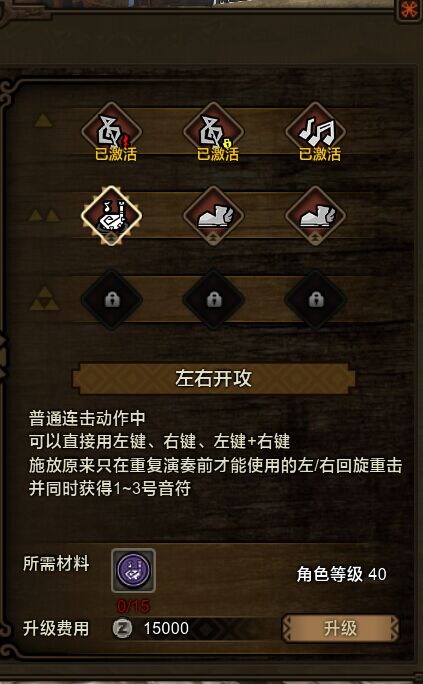
Task: Click the 升级 upgrade button
Action: [340, 628]
